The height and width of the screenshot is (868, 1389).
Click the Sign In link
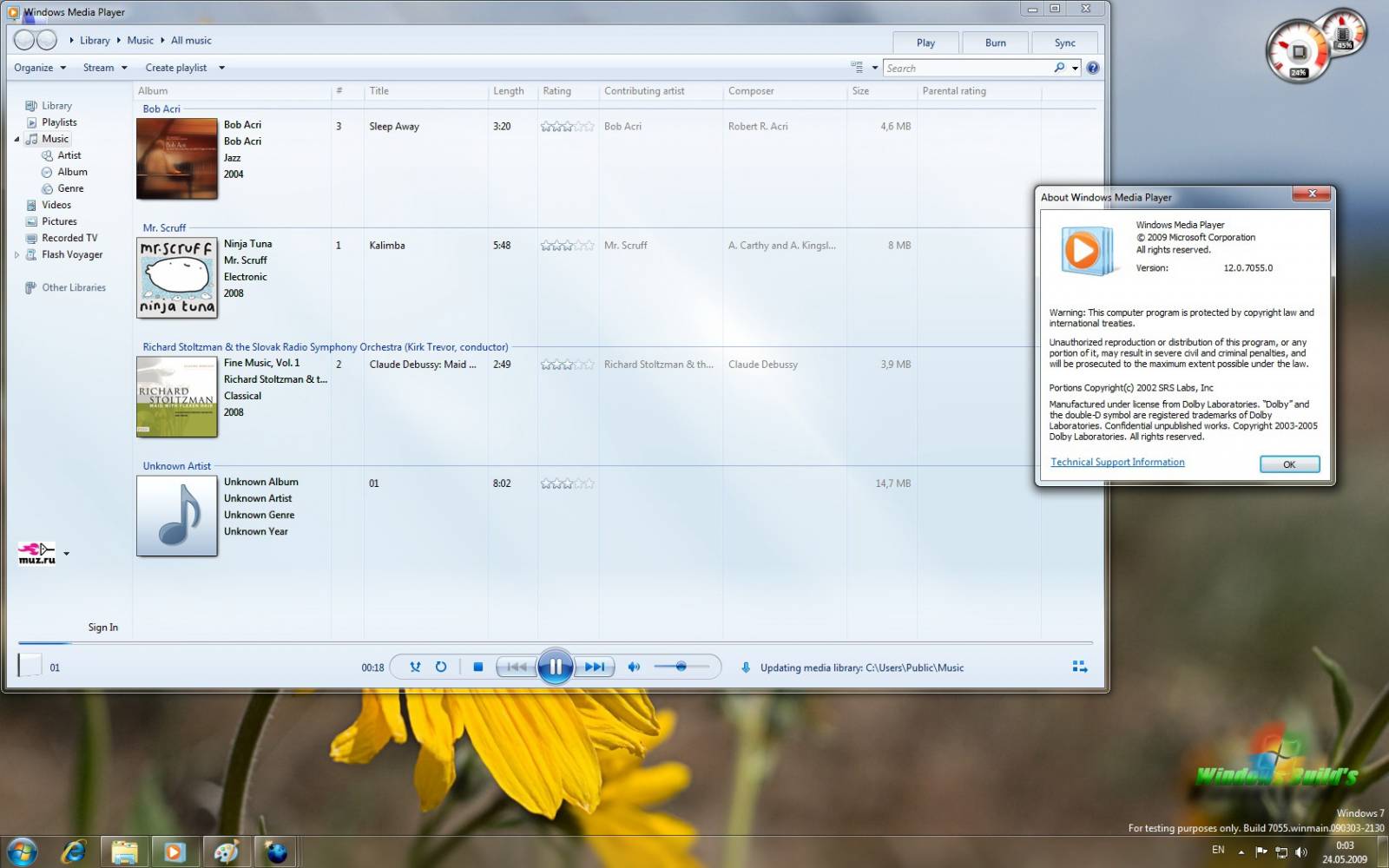point(102,628)
